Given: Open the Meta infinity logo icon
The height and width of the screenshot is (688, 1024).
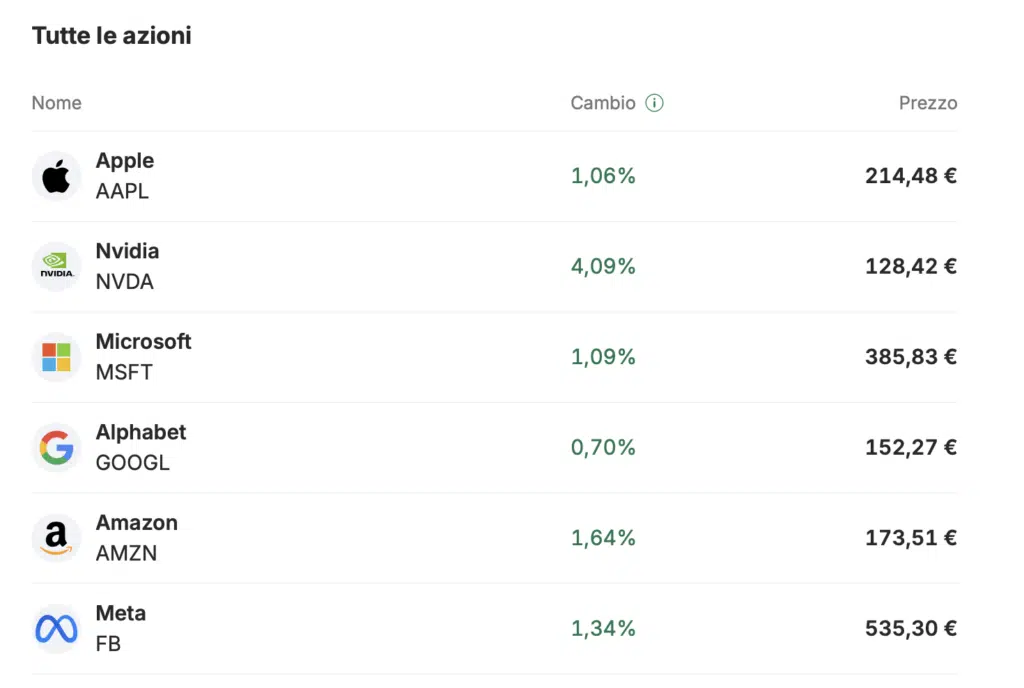Looking at the screenshot, I should [x=56, y=629].
